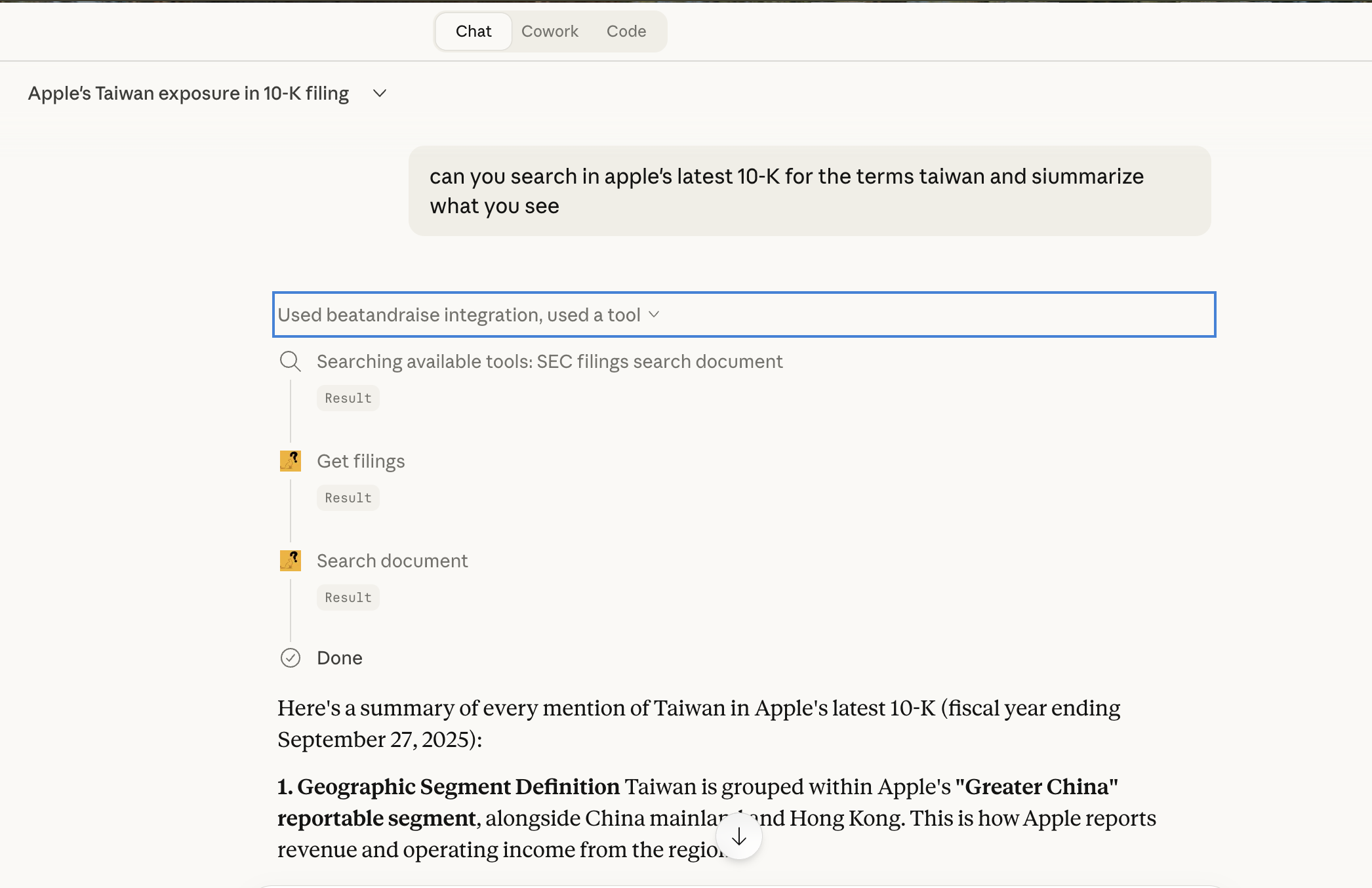Click the beatandraise icon next to Search document

(290, 561)
